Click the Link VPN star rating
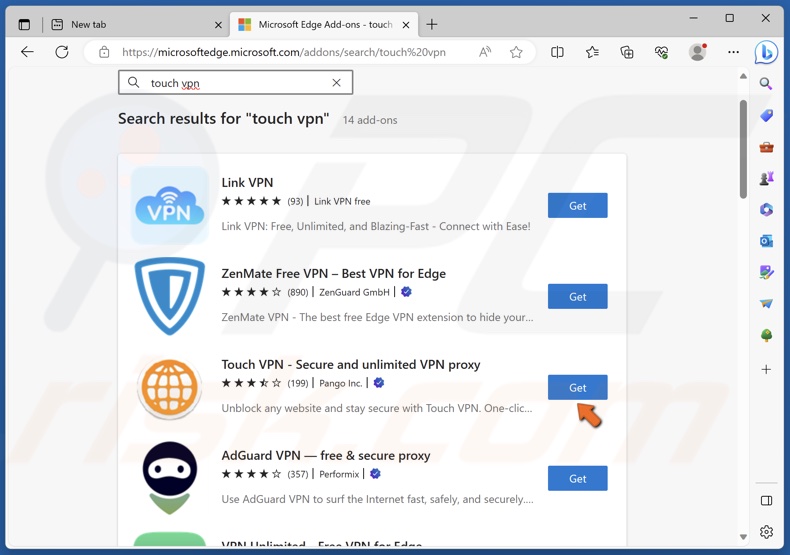The width and height of the screenshot is (790, 555). coord(251,201)
